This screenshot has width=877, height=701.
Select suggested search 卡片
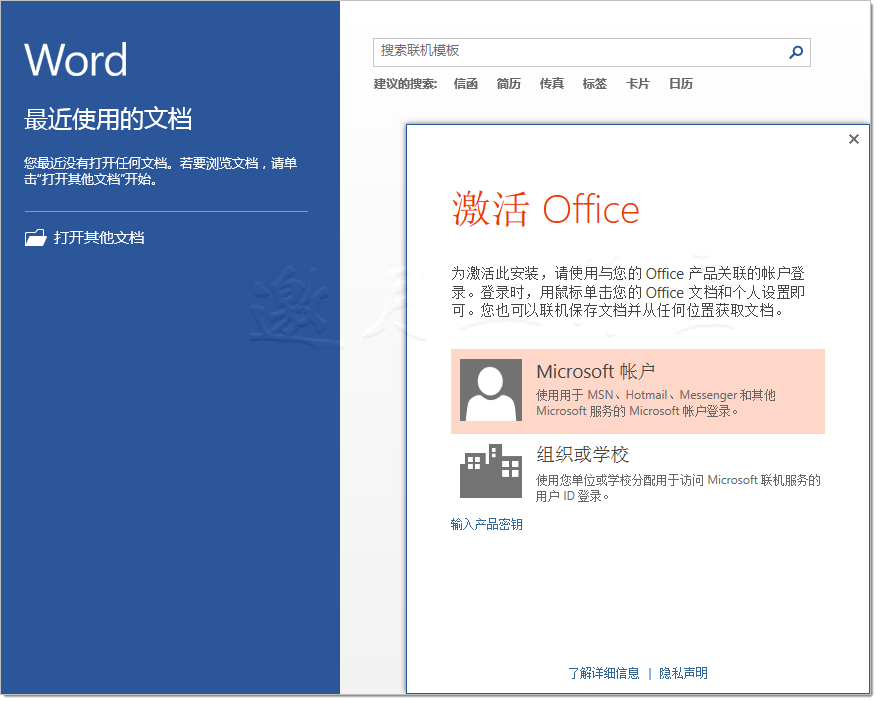click(637, 84)
